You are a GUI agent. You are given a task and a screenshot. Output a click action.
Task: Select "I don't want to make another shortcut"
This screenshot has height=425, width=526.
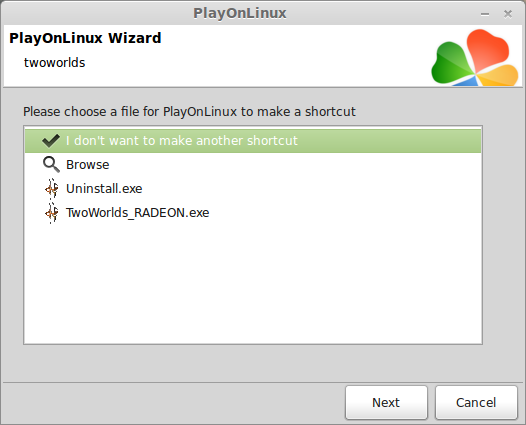(x=253, y=141)
